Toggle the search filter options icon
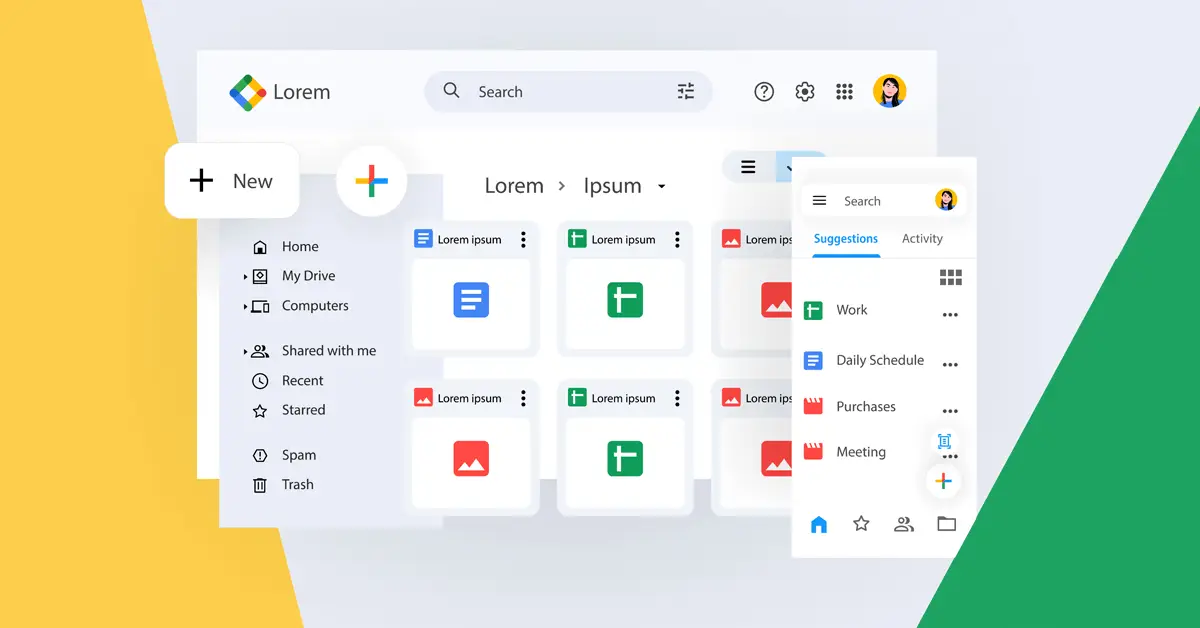Viewport: 1200px width, 628px height. pos(686,91)
